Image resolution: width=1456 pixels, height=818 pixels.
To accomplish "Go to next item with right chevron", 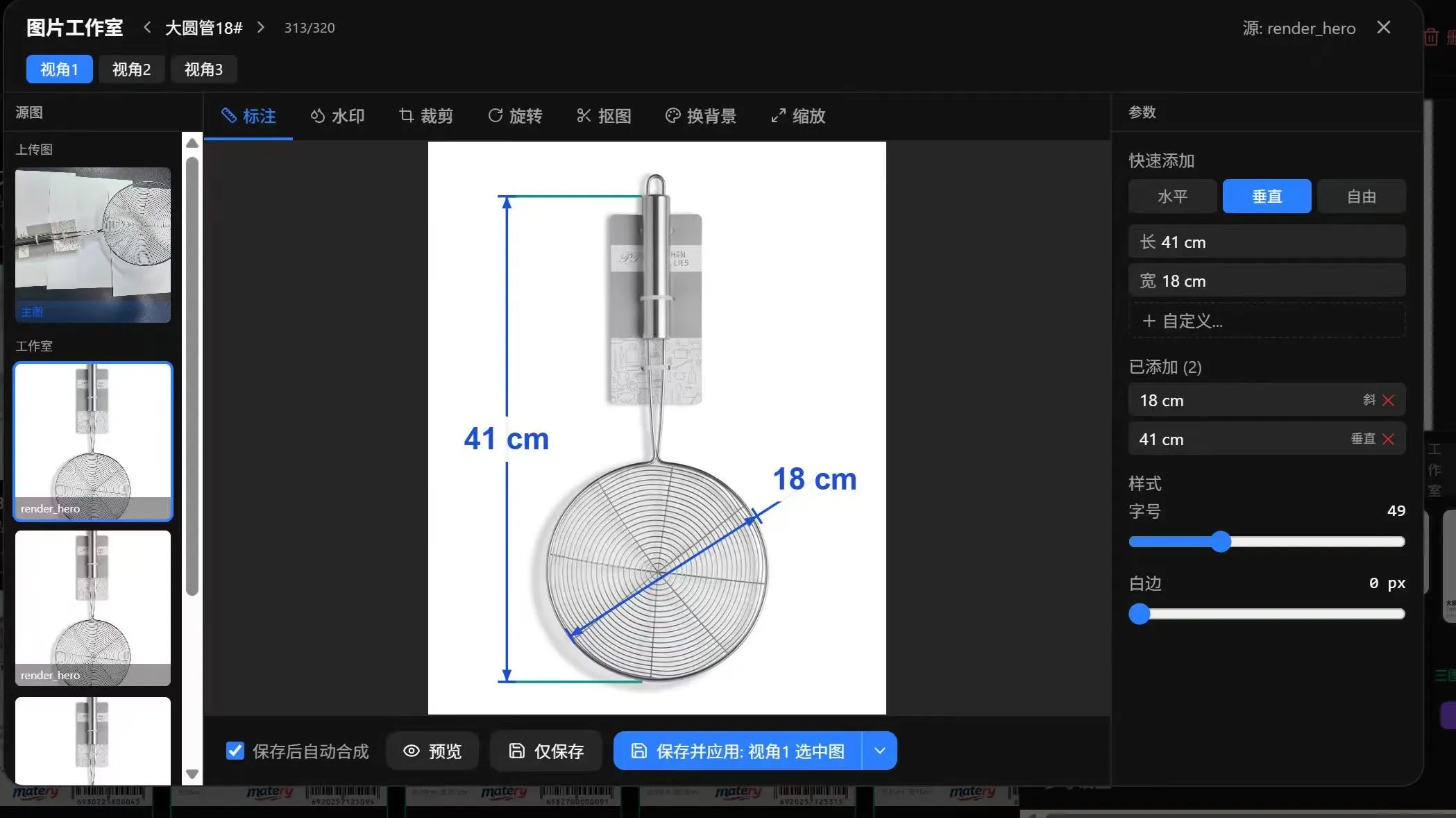I will (261, 27).
